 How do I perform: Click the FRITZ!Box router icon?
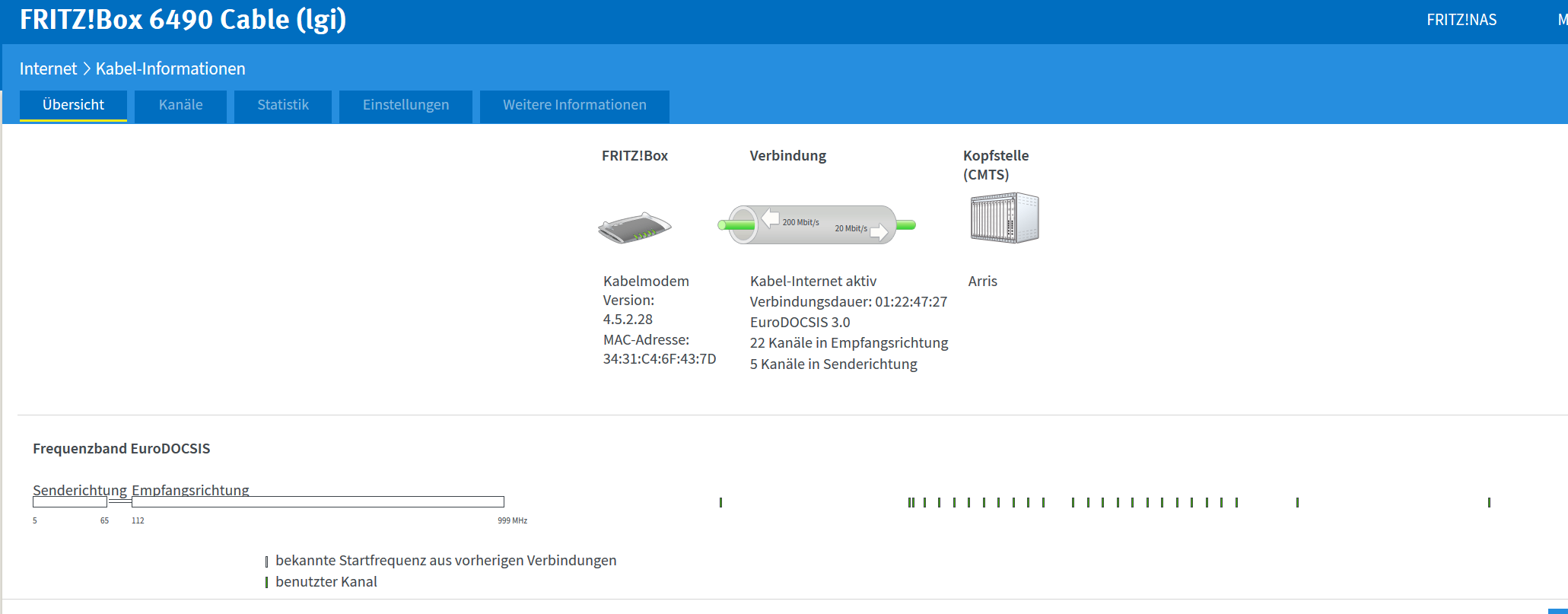click(635, 227)
